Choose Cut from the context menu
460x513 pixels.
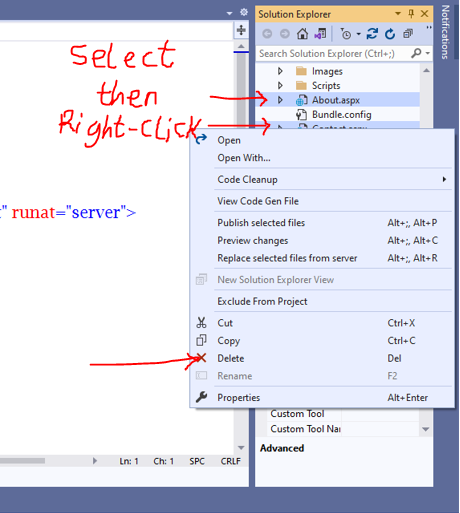(x=322, y=323)
